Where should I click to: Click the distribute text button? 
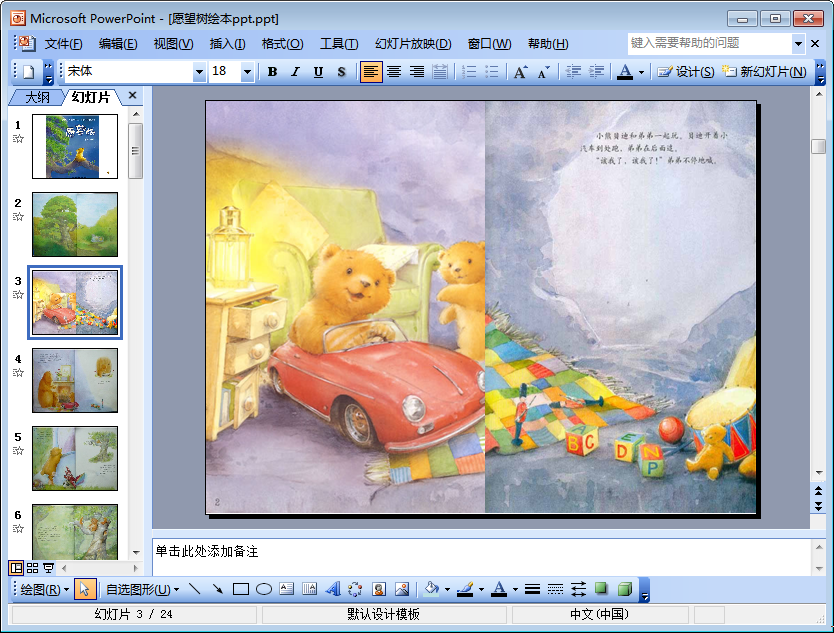tap(440, 71)
